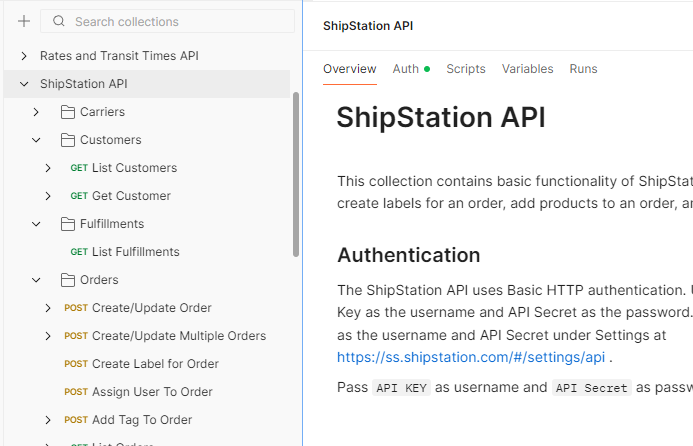Open Rates and Transit Times API collection
The height and width of the screenshot is (446, 693).
[x=119, y=56]
